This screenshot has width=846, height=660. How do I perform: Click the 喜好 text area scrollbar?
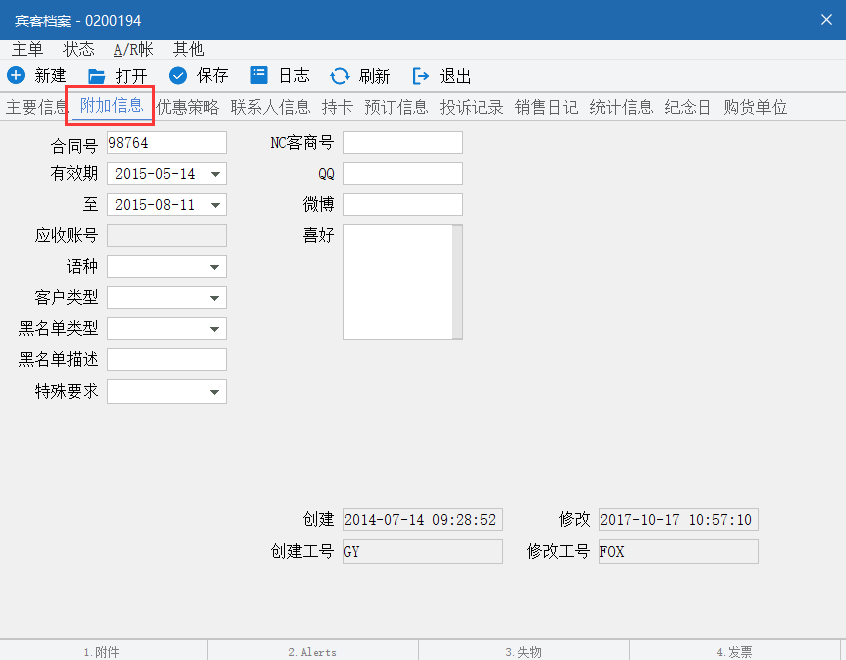tap(457, 282)
